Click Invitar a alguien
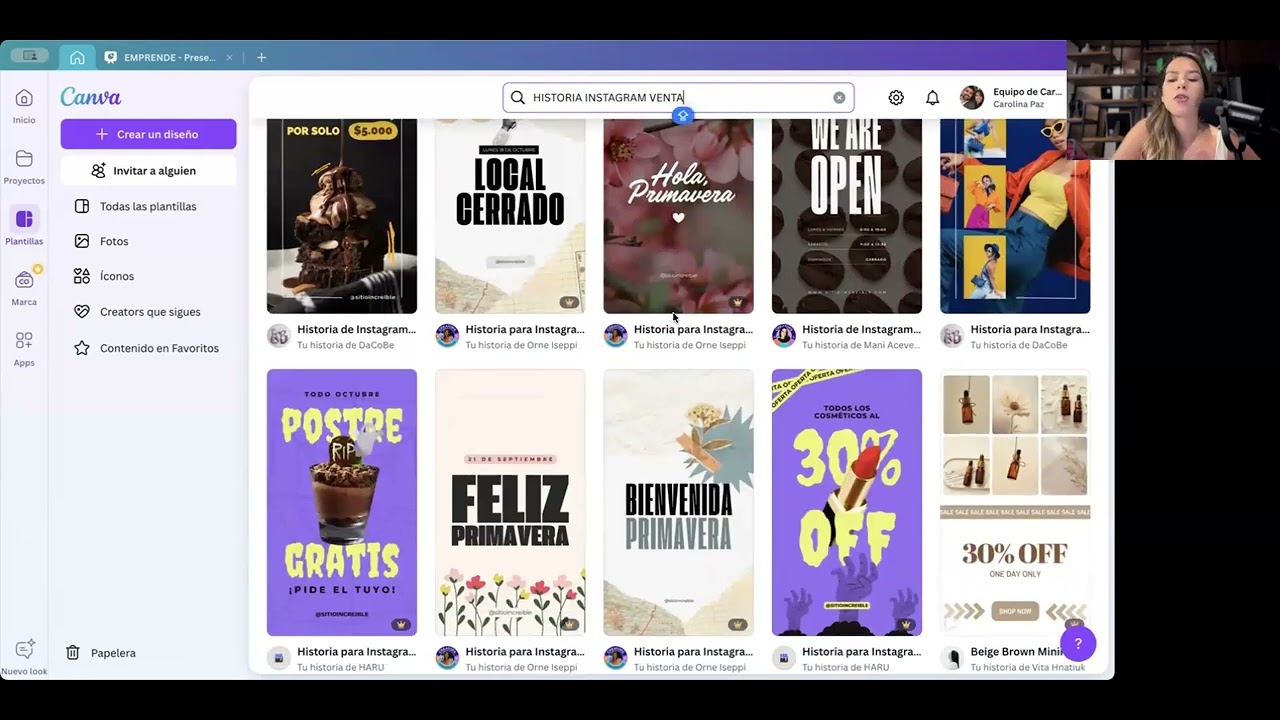The width and height of the screenshot is (1280, 720). [148, 171]
